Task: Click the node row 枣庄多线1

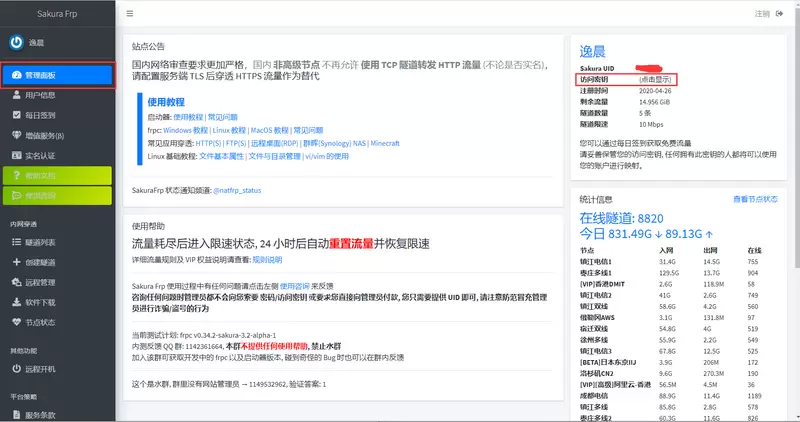Action: click(679, 273)
